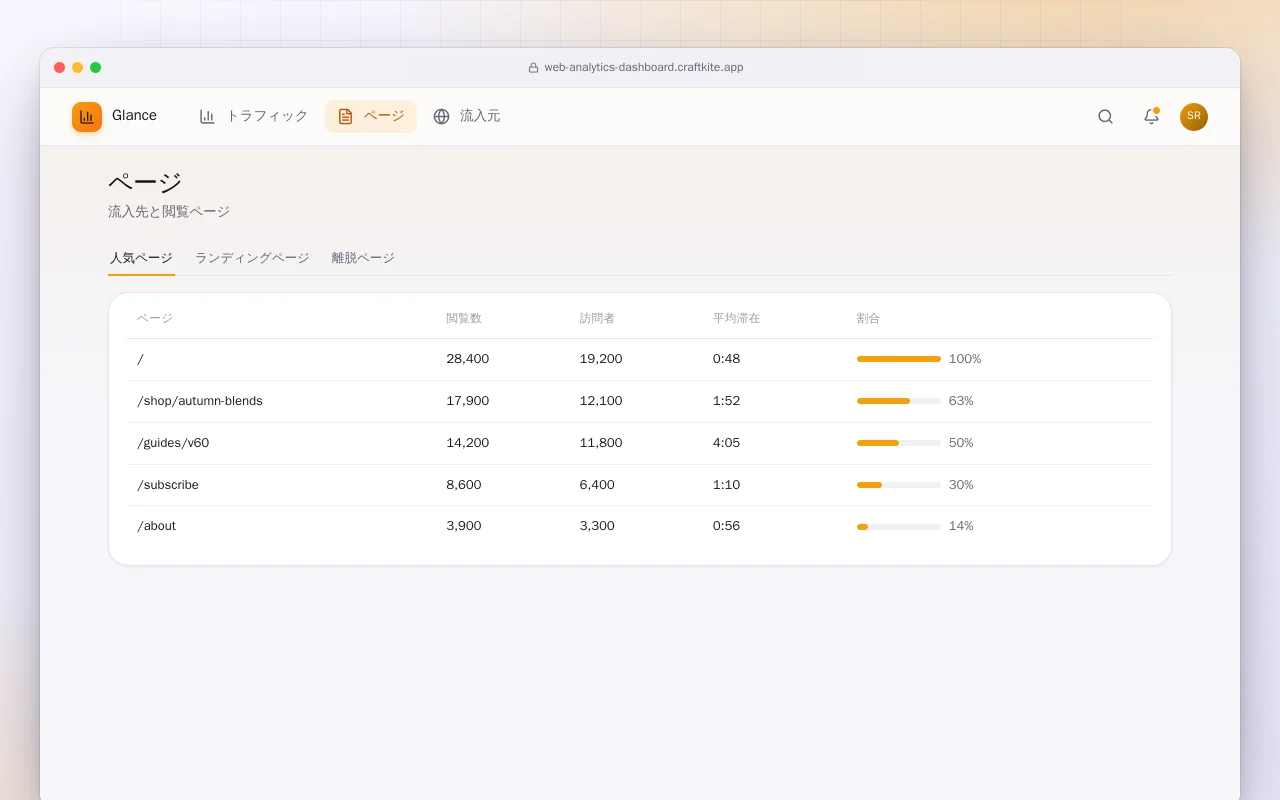The image size is (1280, 800).
Task: Click the 3,900 views value
Action: point(464,526)
